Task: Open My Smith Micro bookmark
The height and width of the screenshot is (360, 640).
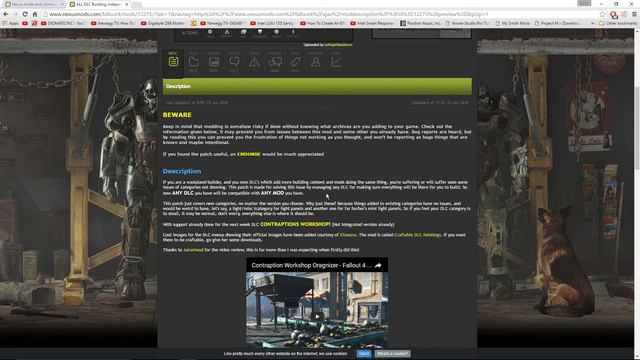Action: coord(512,23)
